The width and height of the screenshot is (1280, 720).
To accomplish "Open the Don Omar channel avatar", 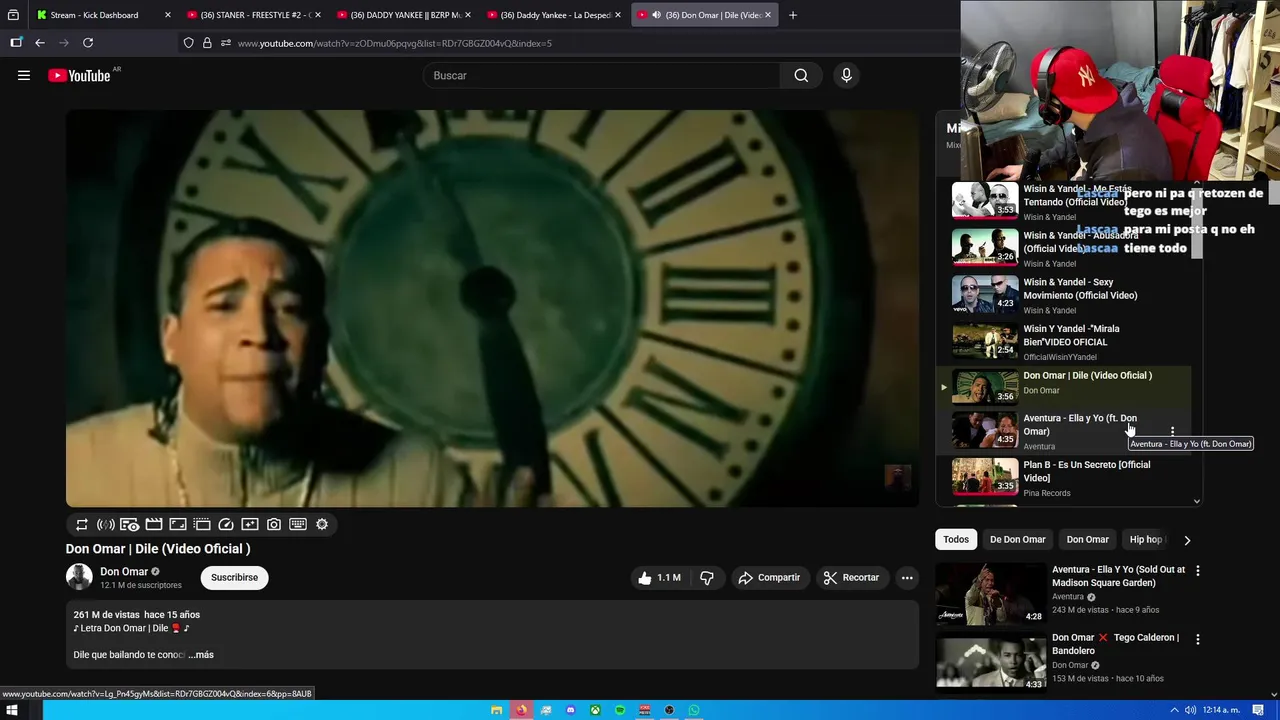I will point(79,577).
